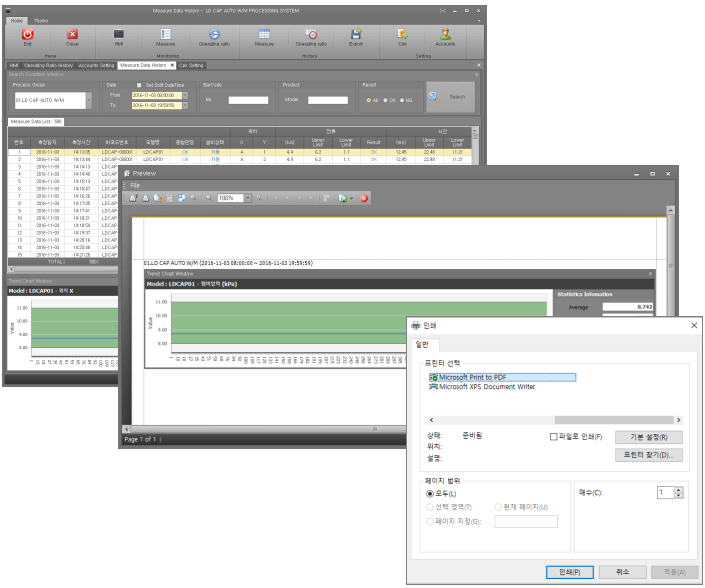
Task: Click the red close-preview icon in Preview toolbar
Action: [x=364, y=198]
